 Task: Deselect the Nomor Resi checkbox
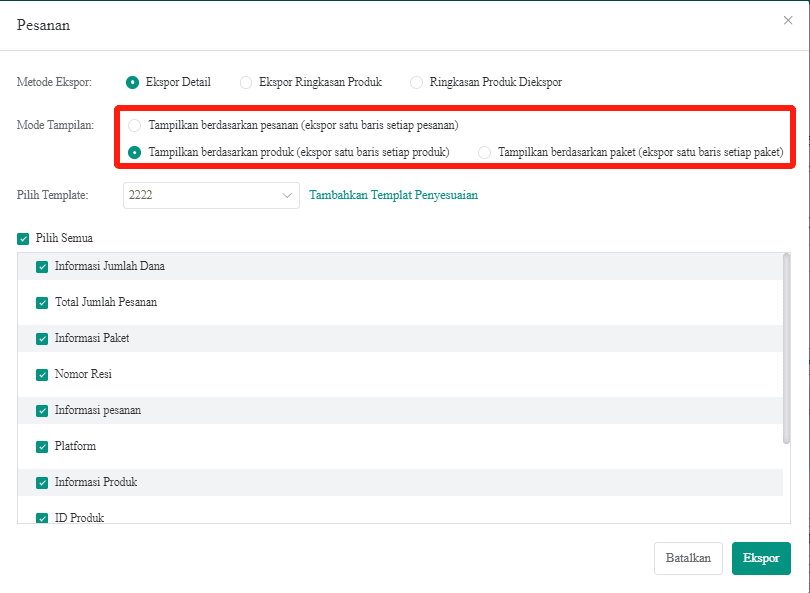pyautogui.click(x=42, y=375)
